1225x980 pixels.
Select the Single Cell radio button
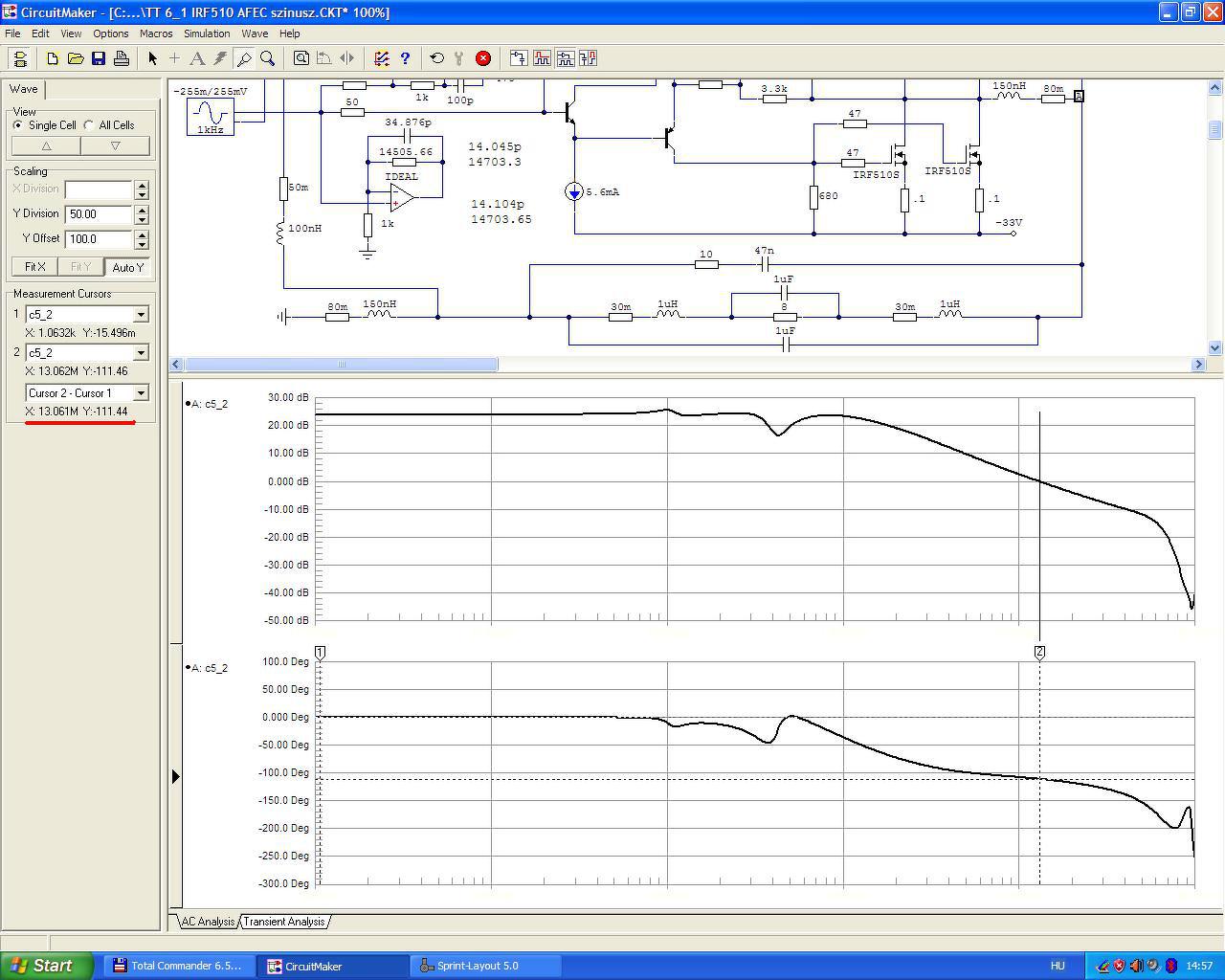(18, 125)
